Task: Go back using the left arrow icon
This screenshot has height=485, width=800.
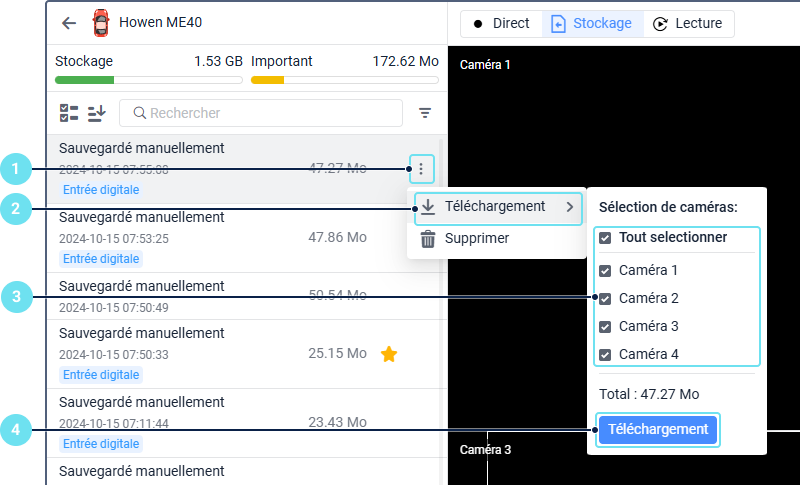Action: tap(69, 23)
